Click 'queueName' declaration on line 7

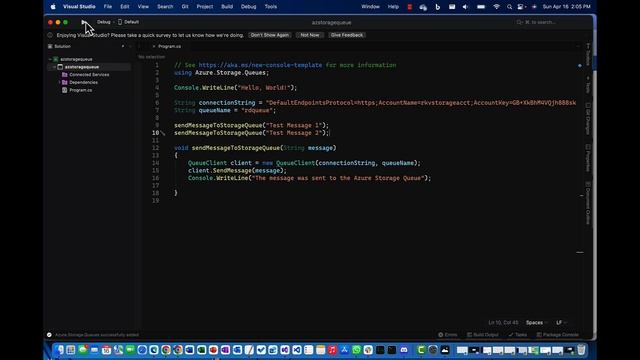click(215, 111)
